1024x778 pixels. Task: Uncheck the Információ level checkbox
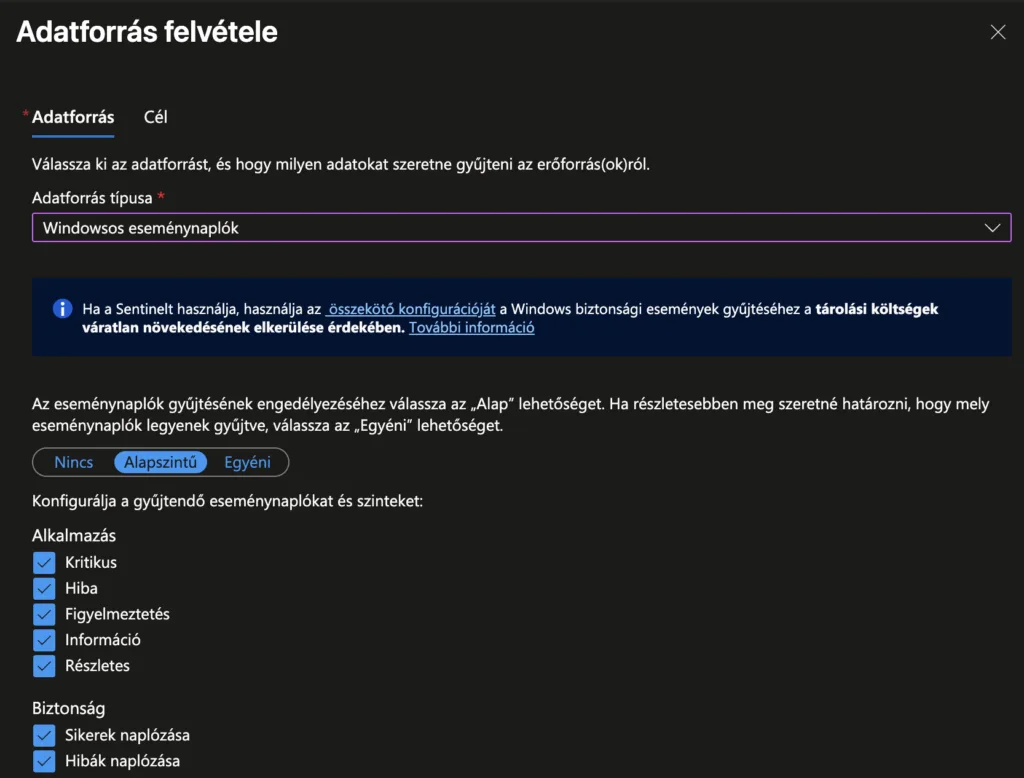coord(44,640)
